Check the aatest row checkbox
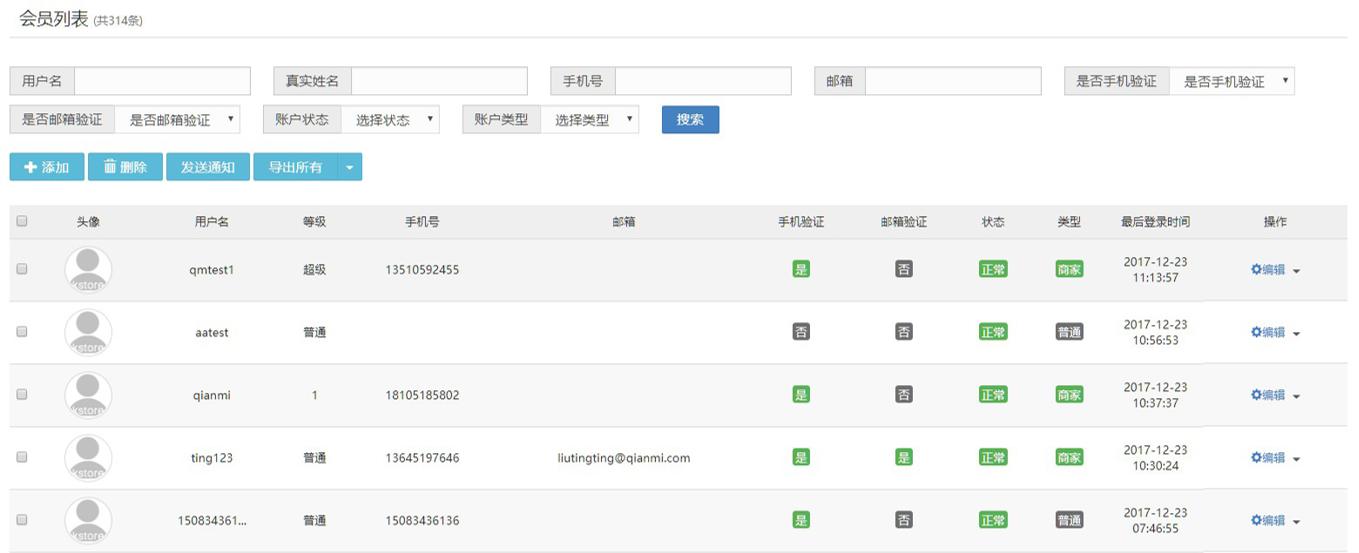1359x553 pixels. pos(22,331)
